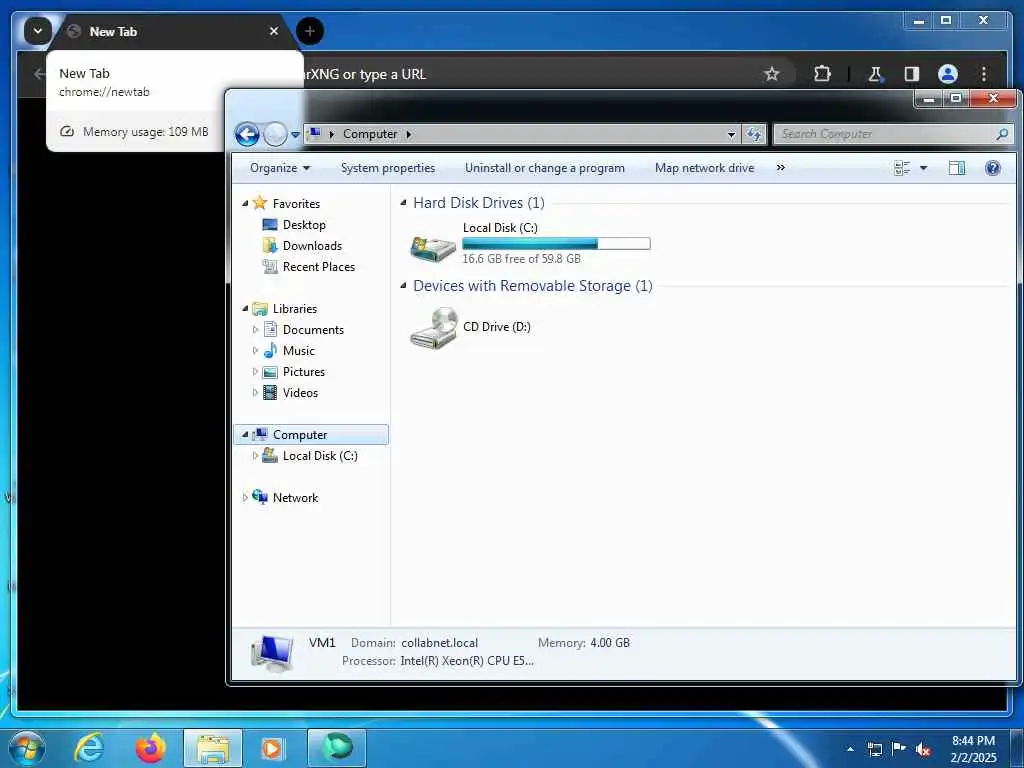1024x768 pixels.
Task: Click Computer in the address breadcrumb
Action: 370,134
